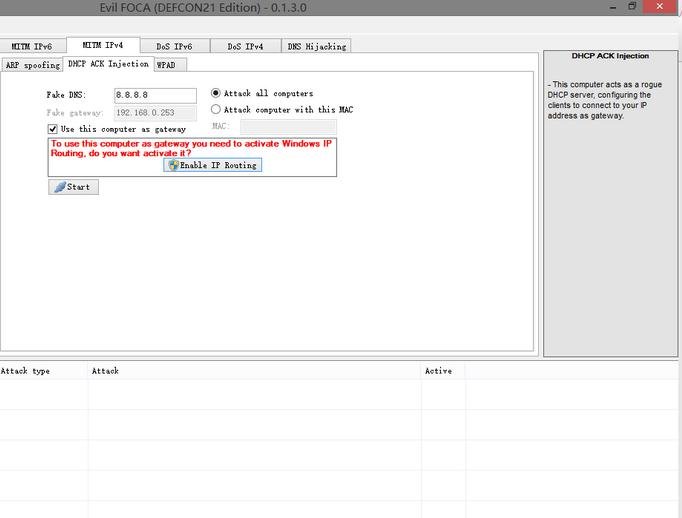Click the Enable IP Routing button
Screen dimensions: 682x518
212,165
